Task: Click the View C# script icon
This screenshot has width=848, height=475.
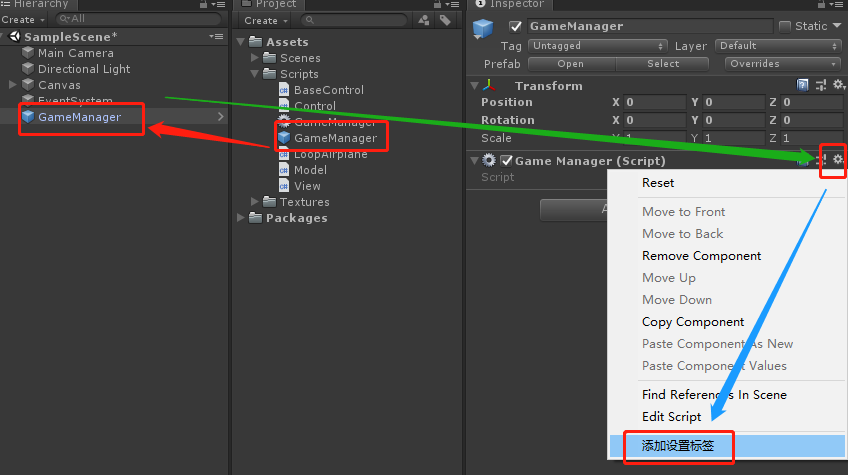Action: 284,186
